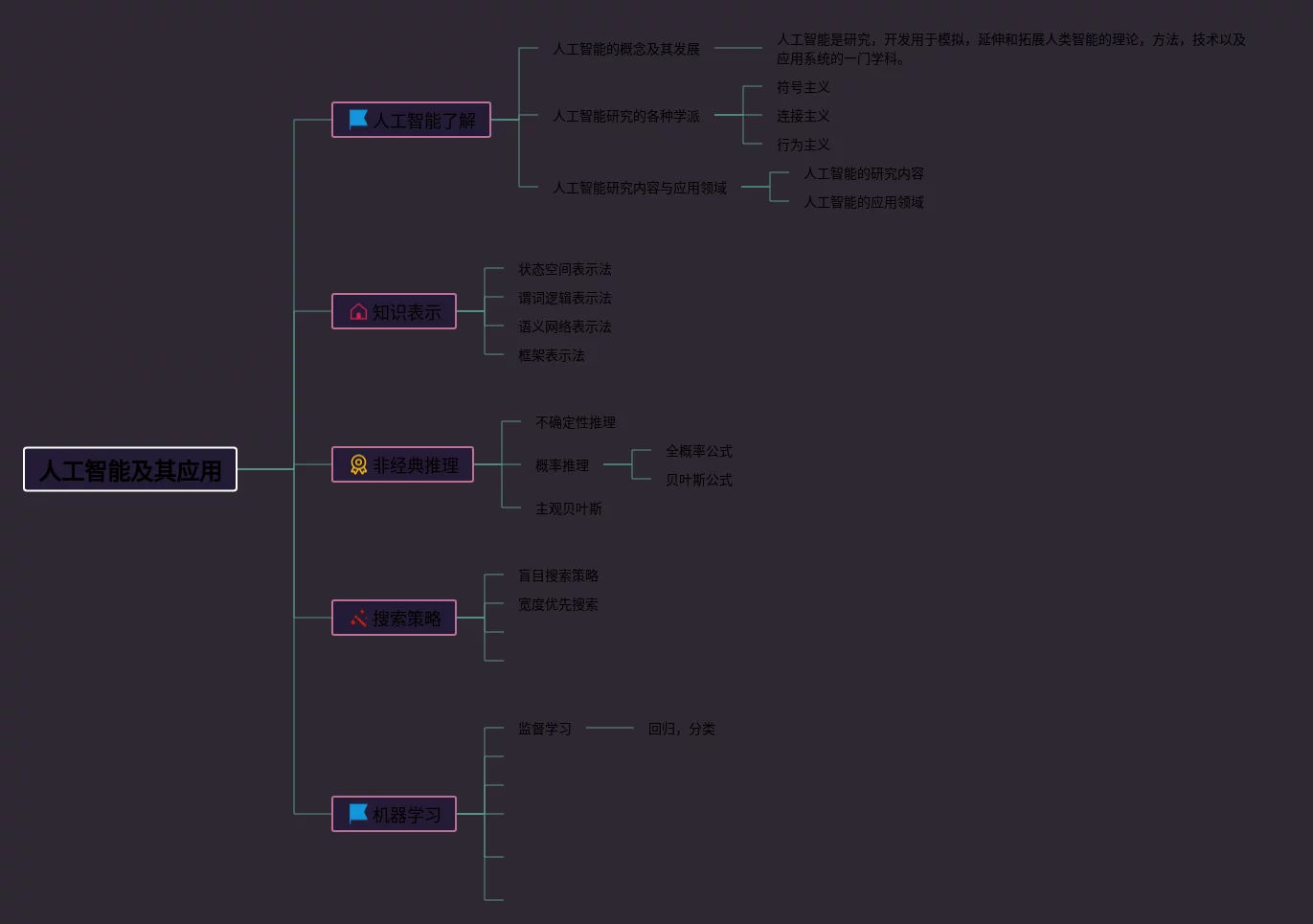Image resolution: width=1313 pixels, height=924 pixels.
Task: Click the 人工智能研究的各种学派 subtopic
Action: click(626, 116)
